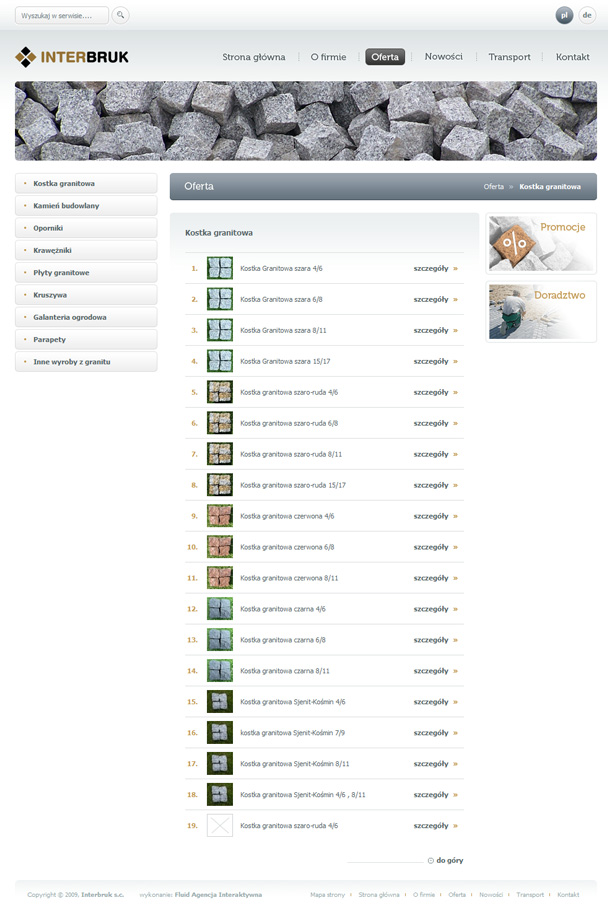
Task: Go to the Transport menu page
Action: (x=509, y=57)
